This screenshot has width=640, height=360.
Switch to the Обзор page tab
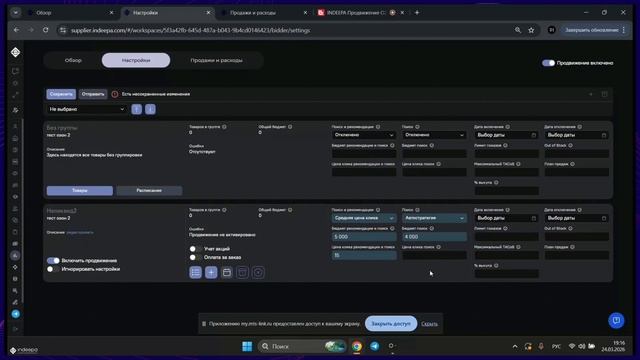point(73,60)
